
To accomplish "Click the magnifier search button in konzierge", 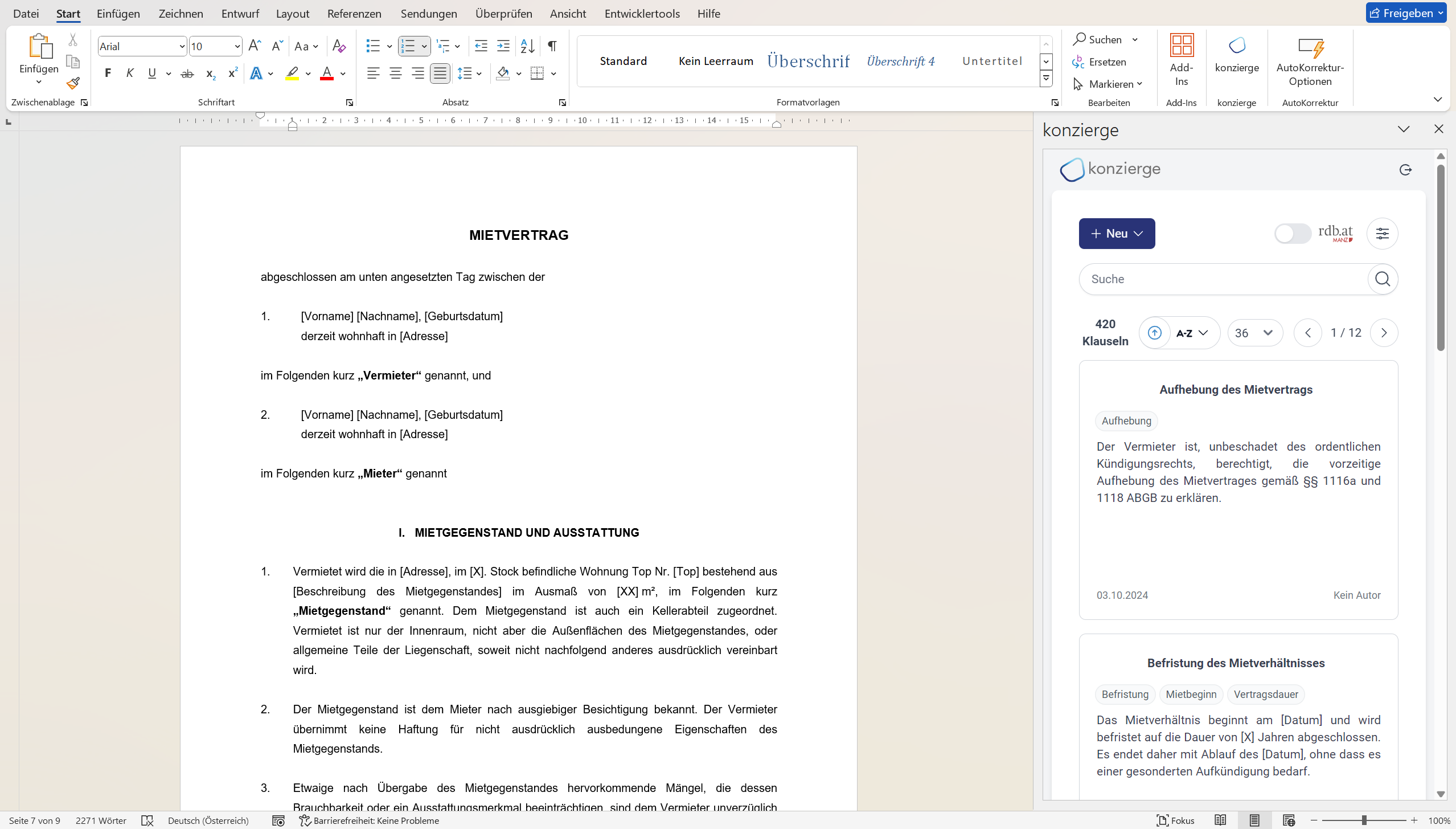I will coord(1383,279).
